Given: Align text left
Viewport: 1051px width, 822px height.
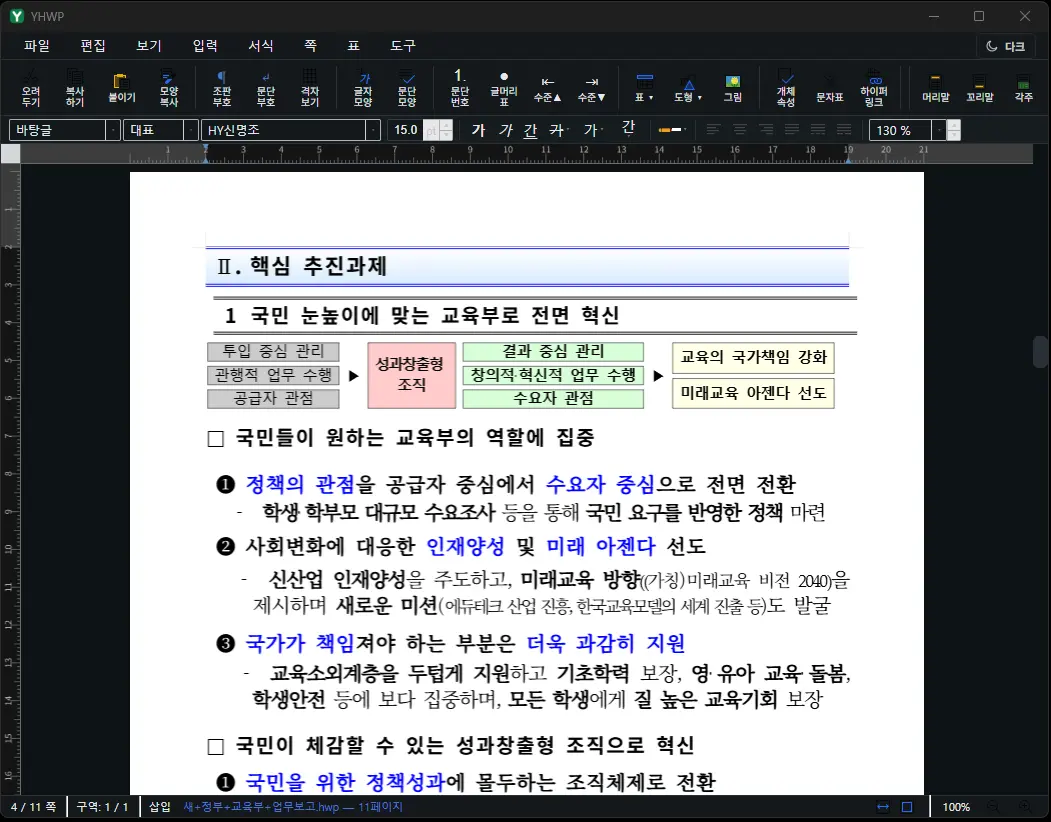Looking at the screenshot, I should 713,129.
